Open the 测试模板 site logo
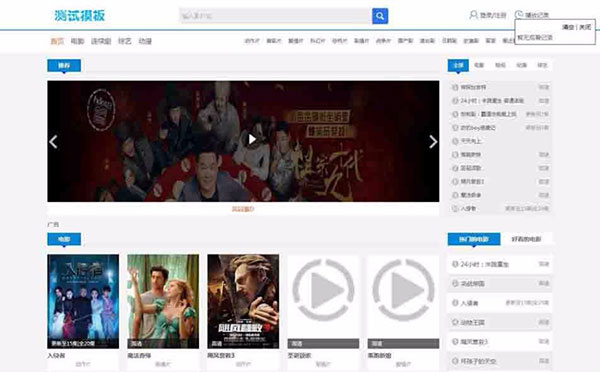The image size is (600, 372). point(80,16)
